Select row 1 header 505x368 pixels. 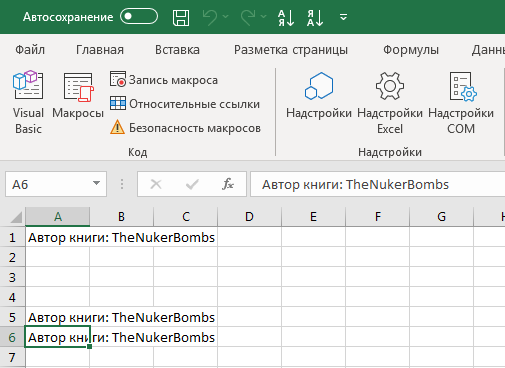tap(12, 237)
